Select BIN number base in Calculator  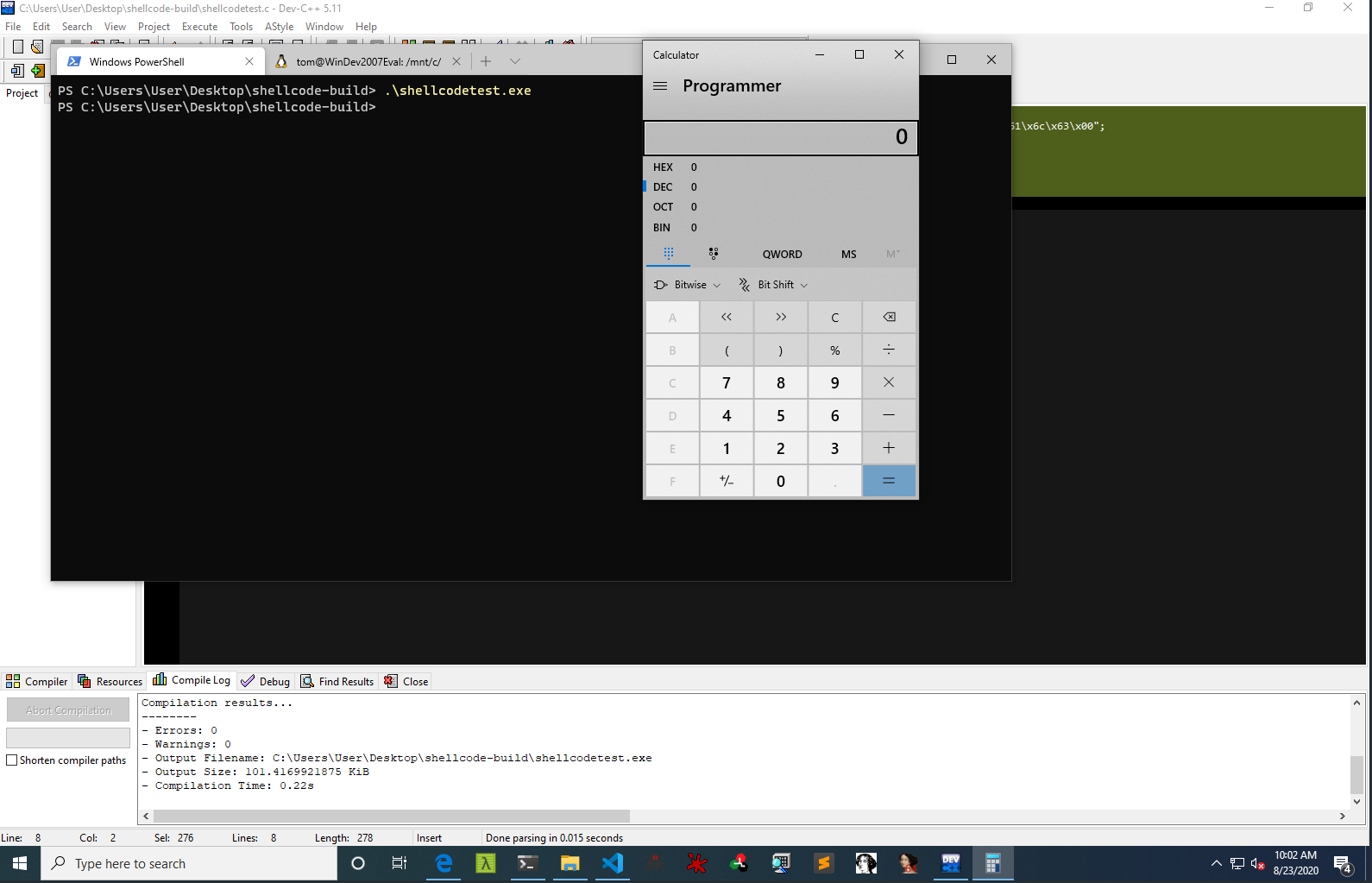point(781,228)
